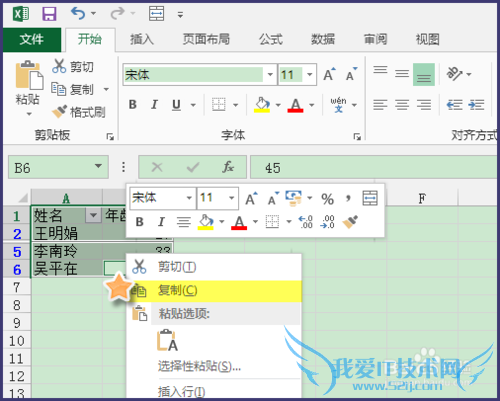The width and height of the screenshot is (500, 401).
Task: Click the paste-as-text option icon
Action: tap(167, 340)
